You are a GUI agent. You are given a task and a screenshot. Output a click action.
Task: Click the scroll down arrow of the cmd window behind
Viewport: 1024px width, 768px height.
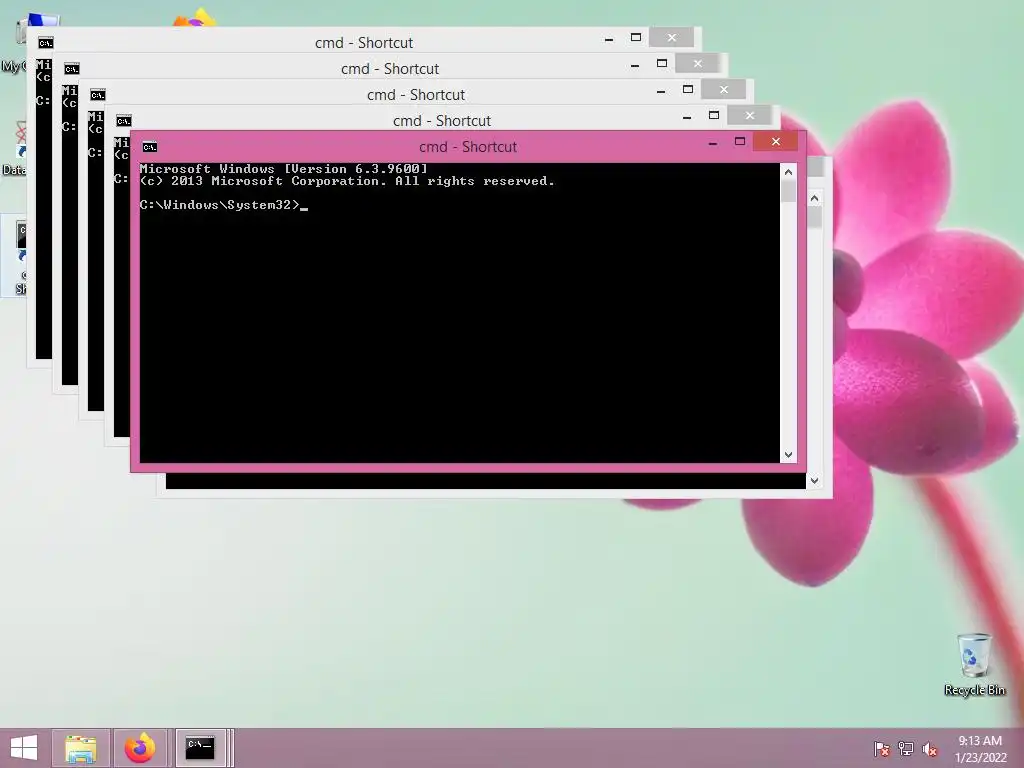click(814, 481)
